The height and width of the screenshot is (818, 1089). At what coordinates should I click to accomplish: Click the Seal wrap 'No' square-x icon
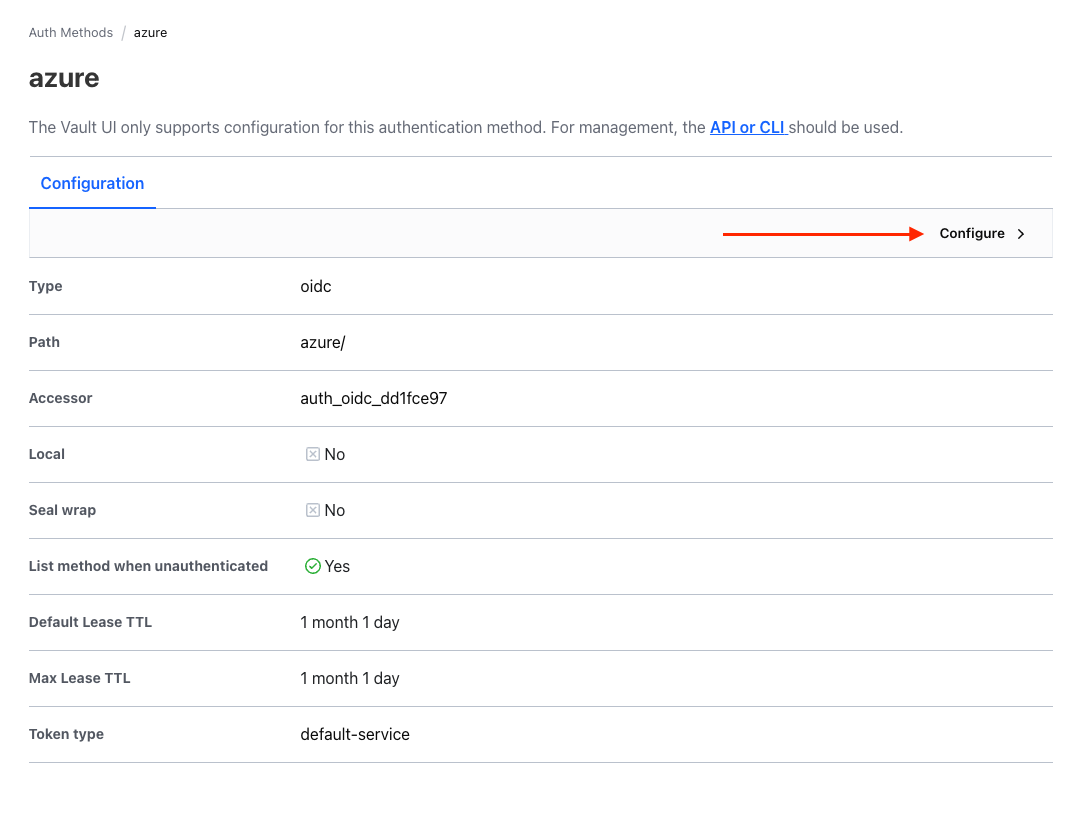[x=312, y=510]
